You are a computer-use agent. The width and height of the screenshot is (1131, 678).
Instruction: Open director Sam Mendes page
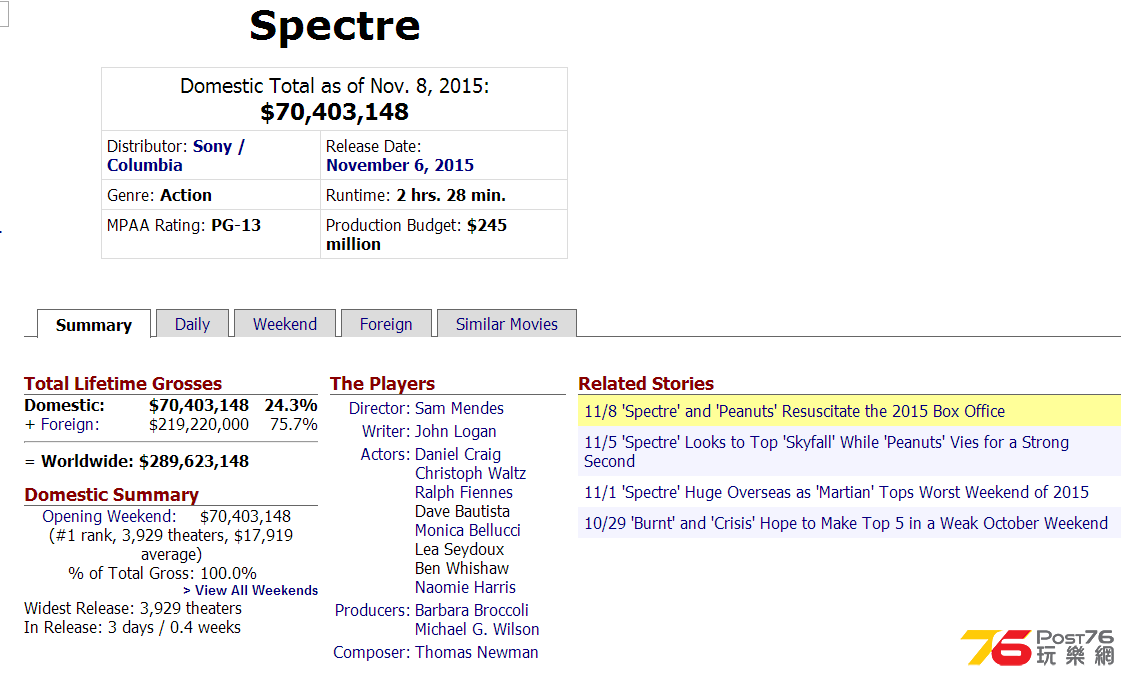pyautogui.click(x=459, y=408)
